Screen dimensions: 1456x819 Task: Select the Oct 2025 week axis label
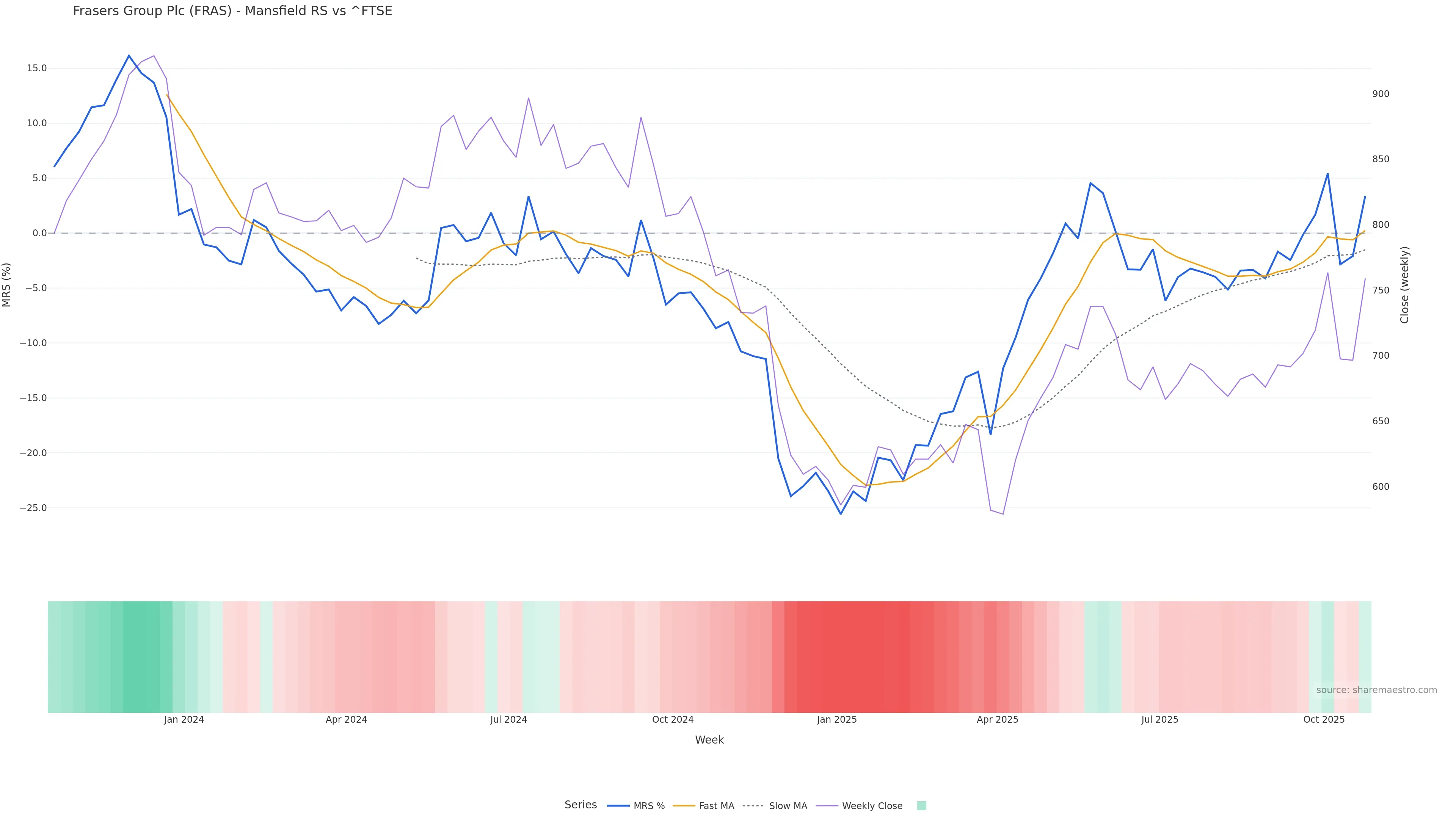click(x=1324, y=720)
